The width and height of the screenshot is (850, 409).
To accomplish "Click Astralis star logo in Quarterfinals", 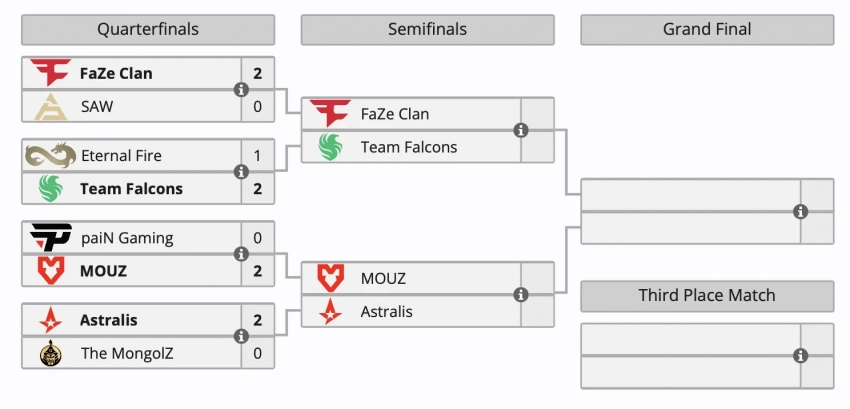I will pyautogui.click(x=49, y=320).
